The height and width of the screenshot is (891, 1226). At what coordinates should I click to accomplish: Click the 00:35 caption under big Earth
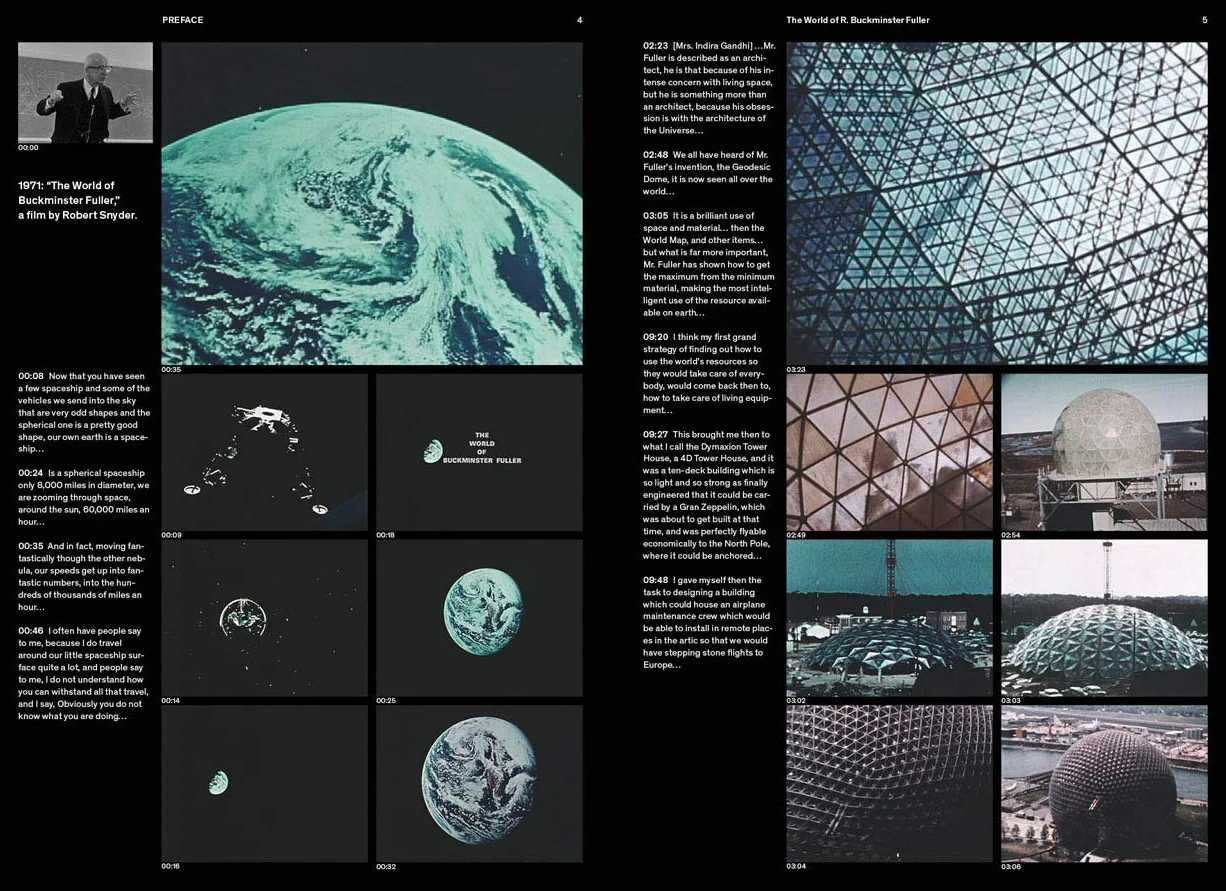[x=172, y=369]
